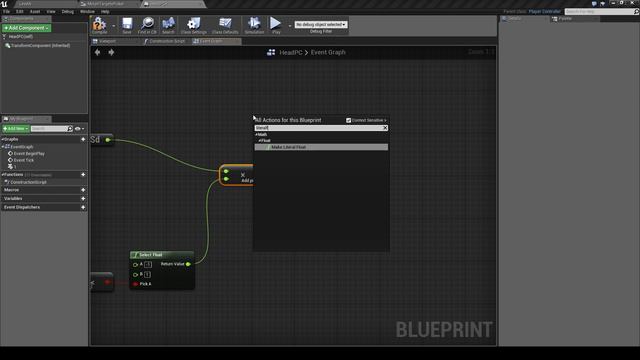640x360 pixels.
Task: Open Class Defaults from the toolbar
Action: tap(225, 25)
